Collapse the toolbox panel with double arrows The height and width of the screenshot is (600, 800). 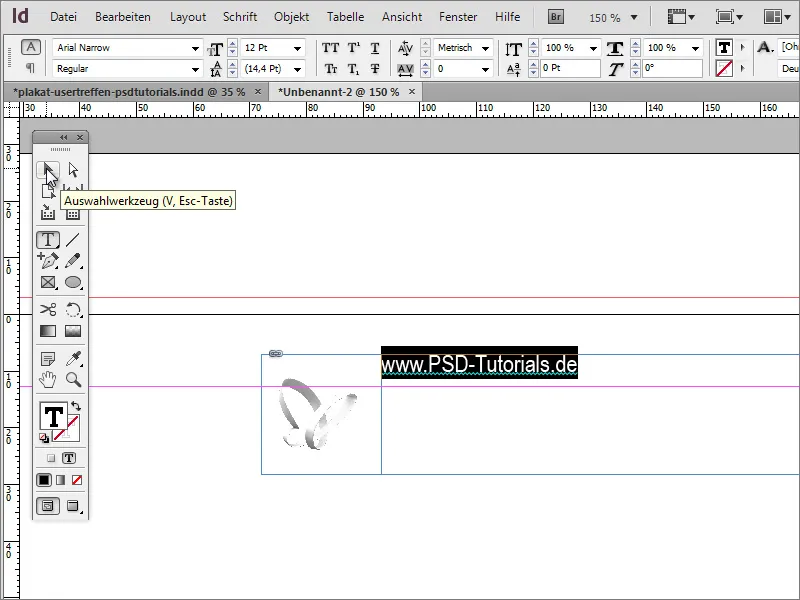[63, 137]
